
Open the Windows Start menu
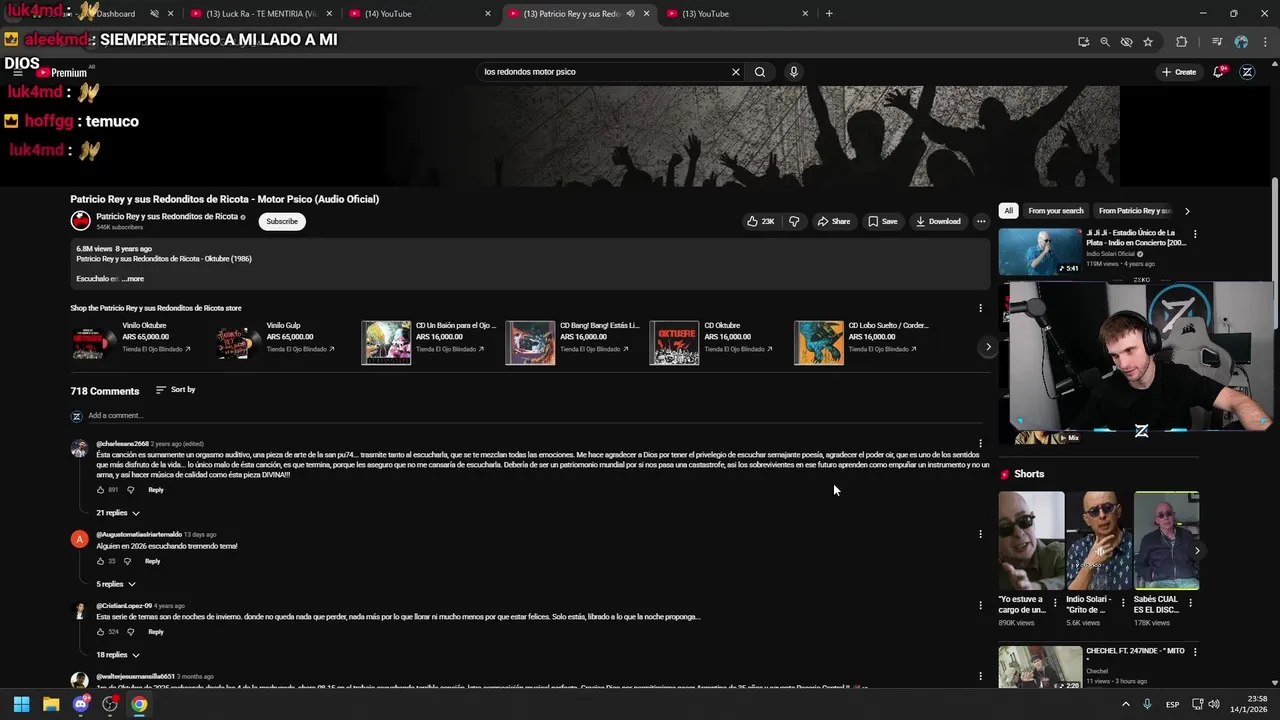click(21, 704)
